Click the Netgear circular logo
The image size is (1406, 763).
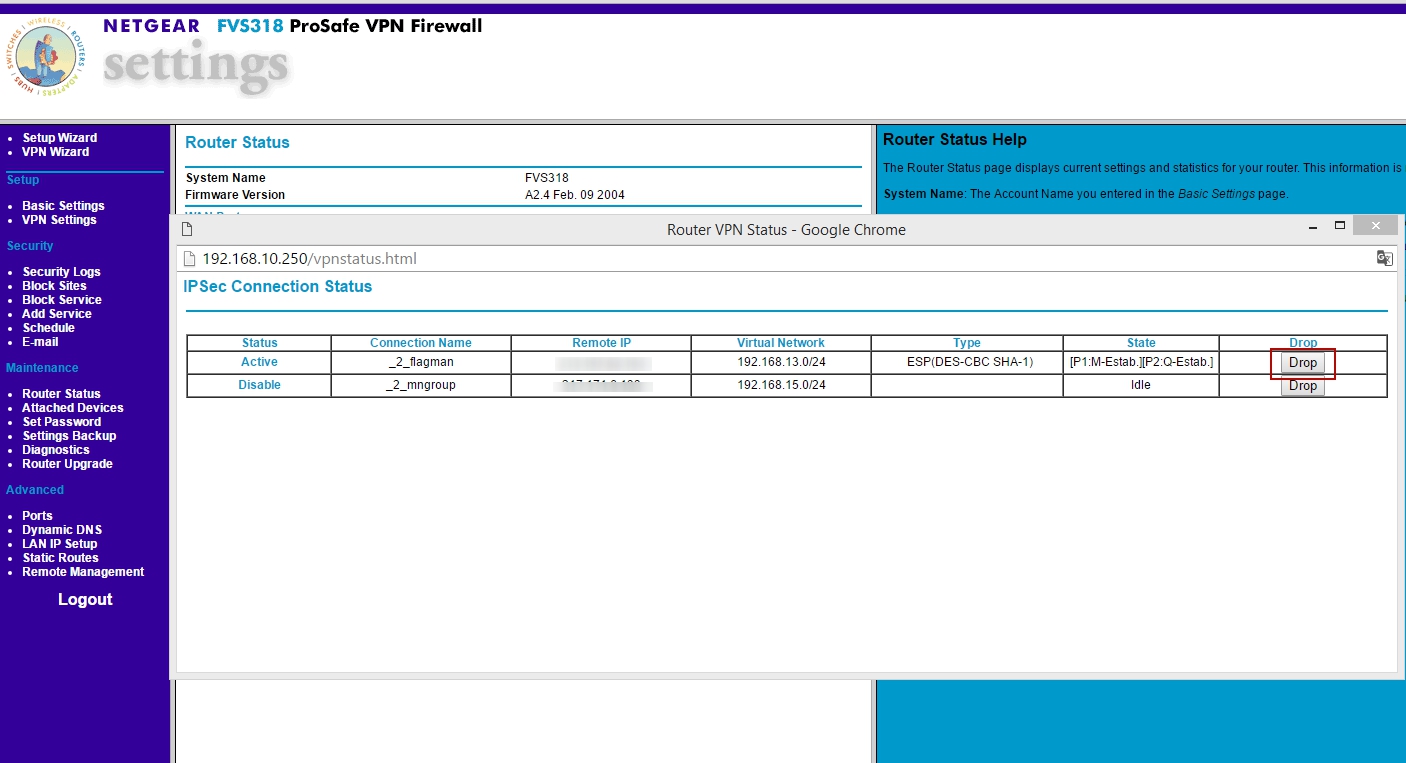click(48, 59)
